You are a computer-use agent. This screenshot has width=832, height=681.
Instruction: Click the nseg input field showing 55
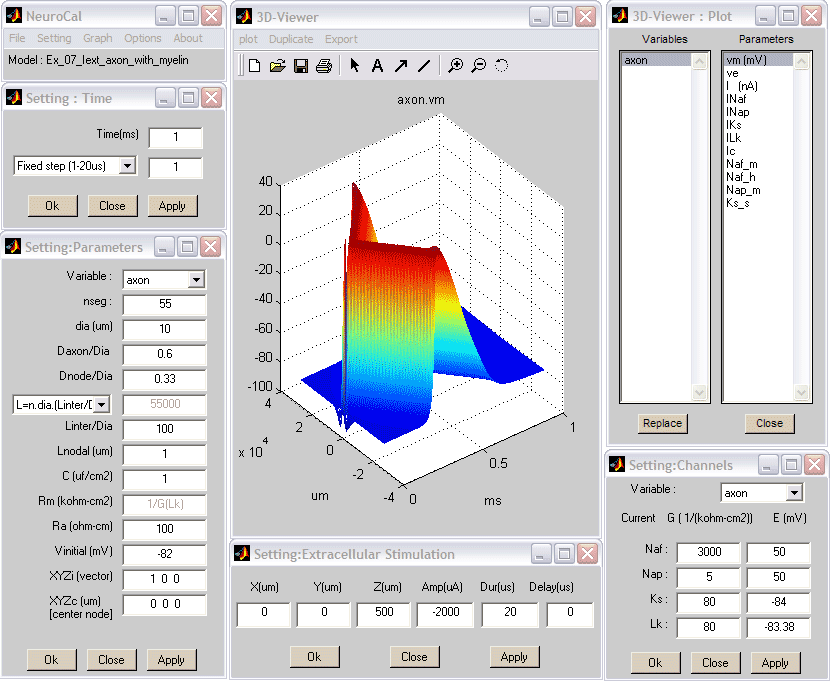point(164,304)
